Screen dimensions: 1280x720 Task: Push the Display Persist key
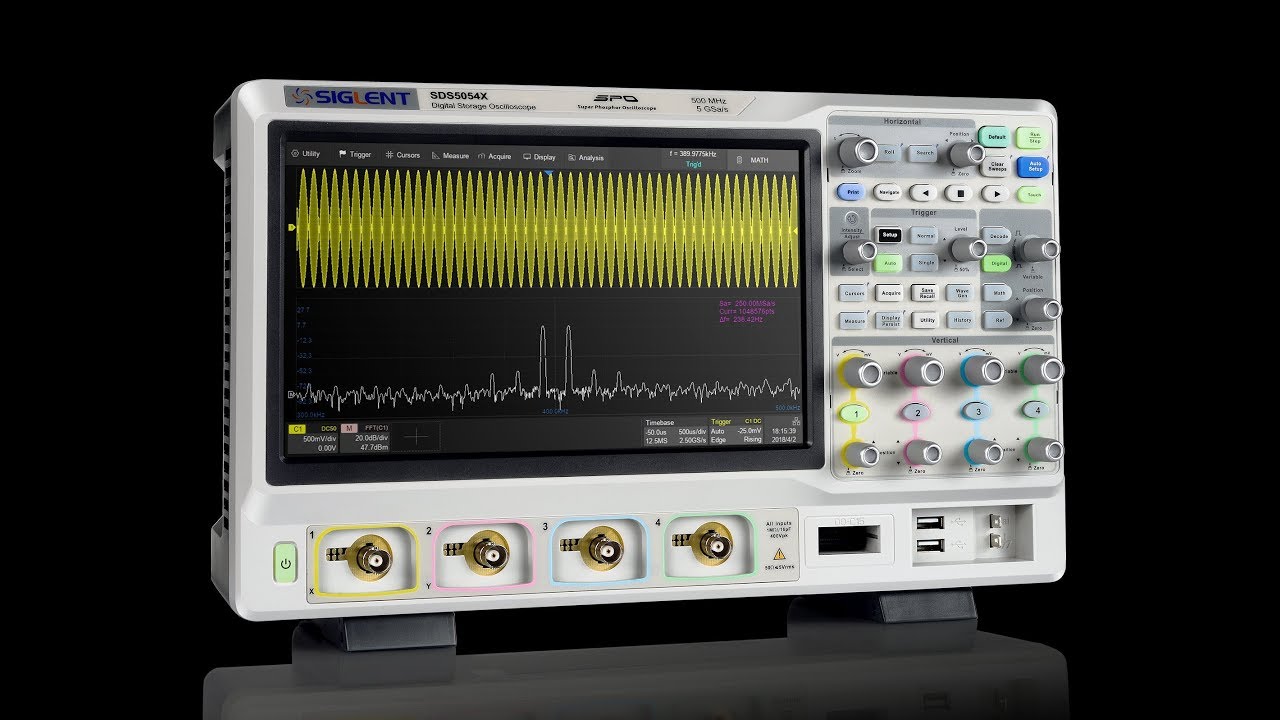(890, 321)
